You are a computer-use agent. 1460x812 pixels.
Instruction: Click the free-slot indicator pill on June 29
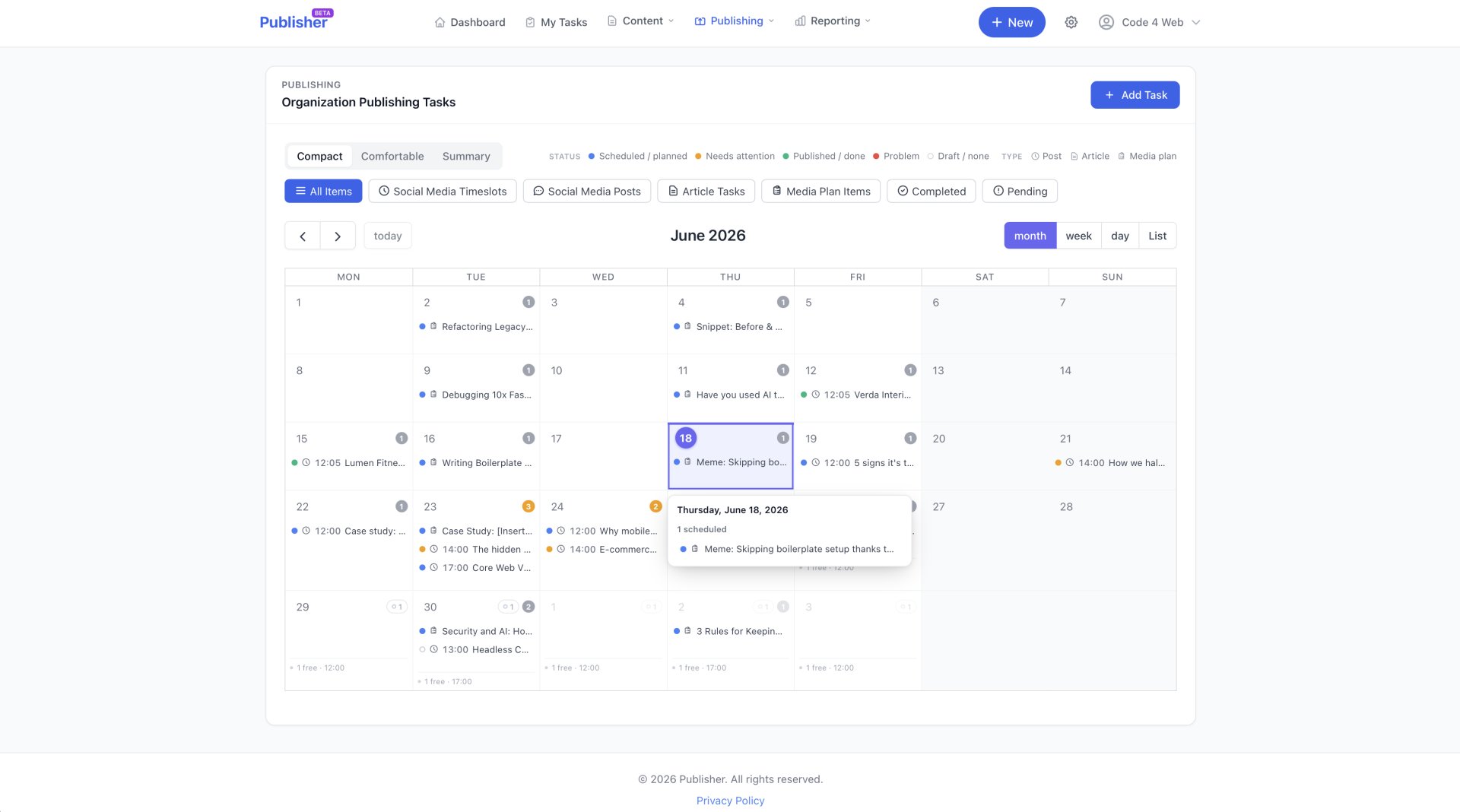coord(397,607)
